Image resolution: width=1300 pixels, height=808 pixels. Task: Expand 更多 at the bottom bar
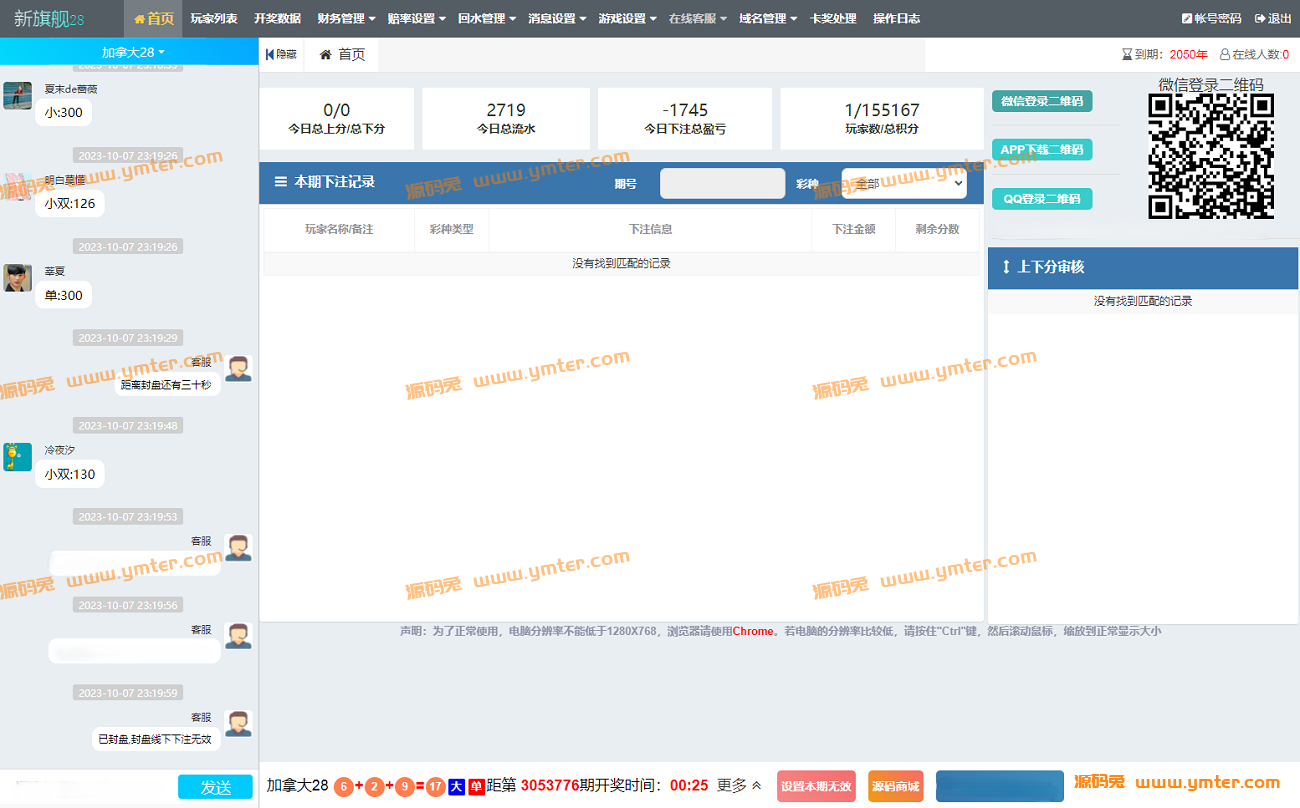click(x=739, y=786)
